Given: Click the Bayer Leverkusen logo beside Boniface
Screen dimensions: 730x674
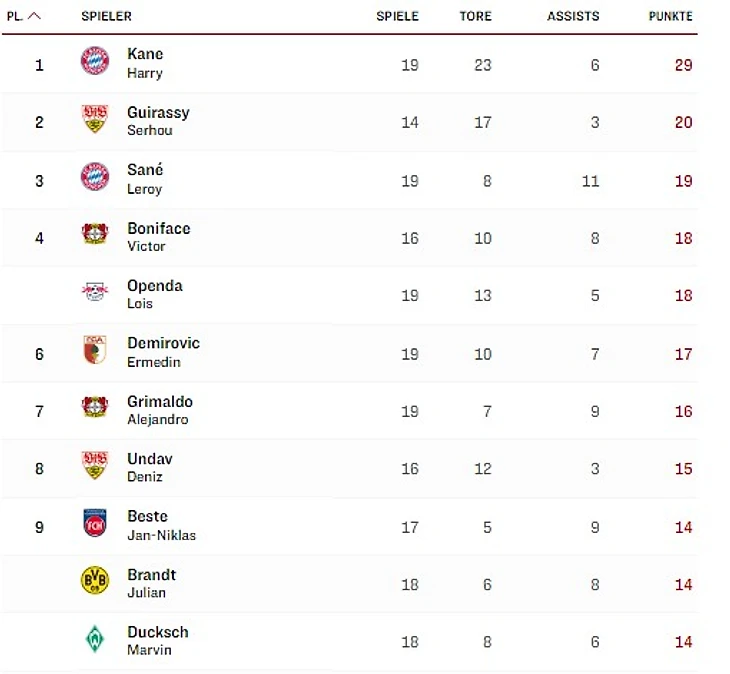Looking at the screenshot, I should coord(95,235).
